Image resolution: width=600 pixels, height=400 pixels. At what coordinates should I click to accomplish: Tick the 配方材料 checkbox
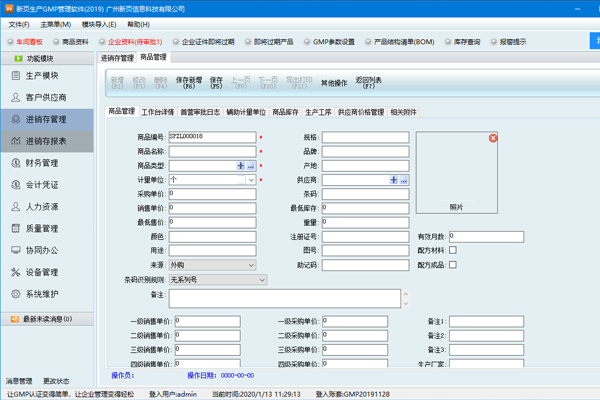click(453, 250)
